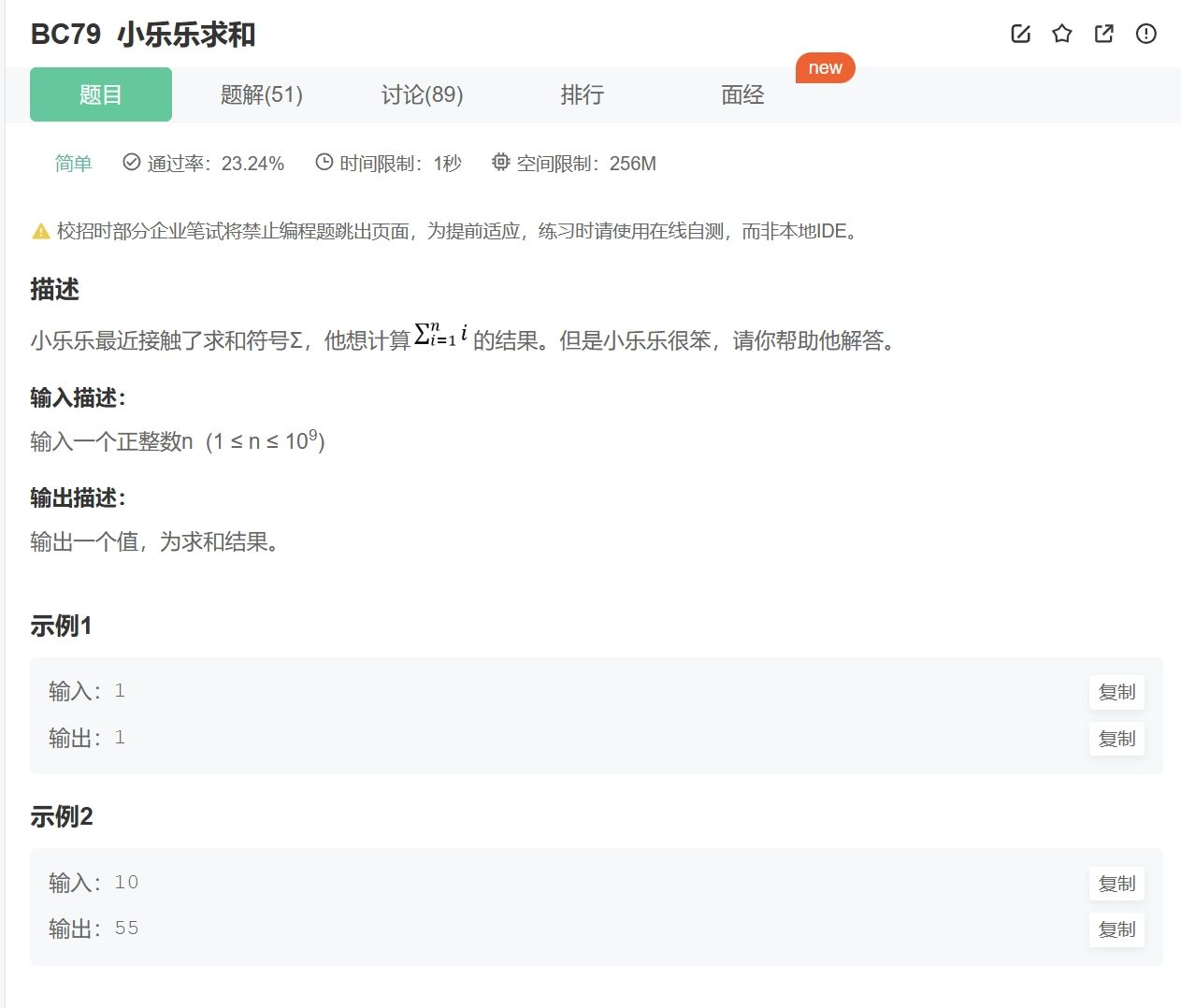The image size is (1181, 1008).
Task: Star this problem to favorite it
Action: tap(1061, 34)
